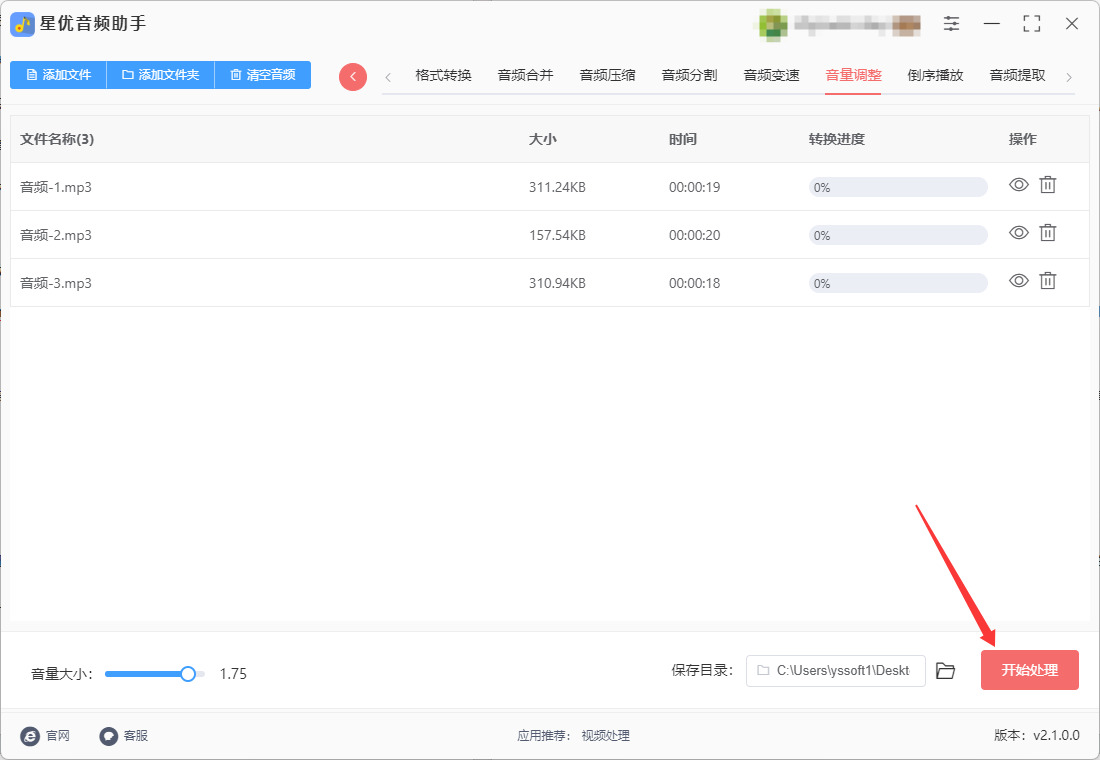Switch to the 音频合并 tab
Image resolution: width=1100 pixels, height=760 pixels.
click(525, 75)
